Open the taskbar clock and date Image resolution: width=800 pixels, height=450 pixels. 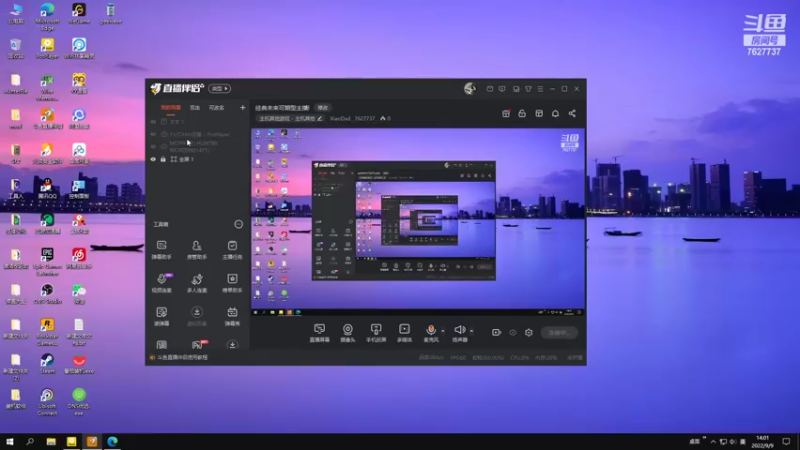click(x=762, y=441)
